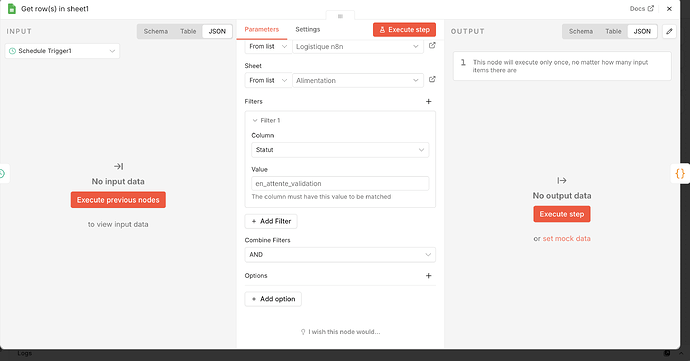690x361 pixels.
Task: Open the Statut column dropdown
Action: pos(340,150)
